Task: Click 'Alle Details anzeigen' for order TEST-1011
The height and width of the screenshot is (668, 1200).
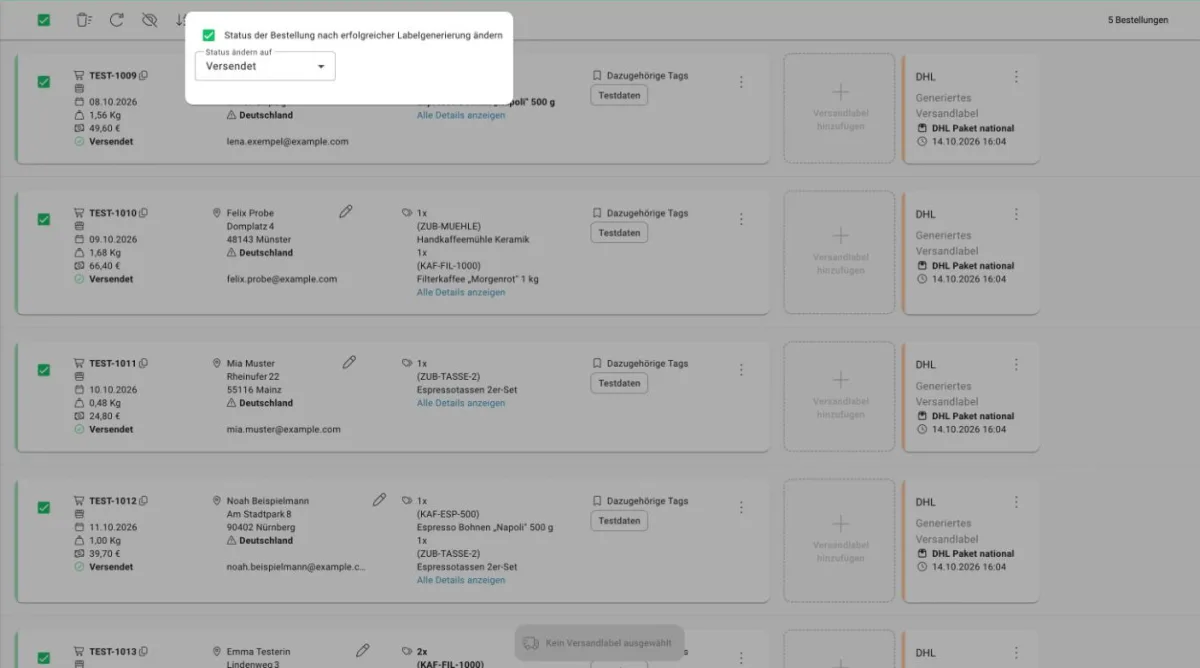Action: pyautogui.click(x=461, y=403)
